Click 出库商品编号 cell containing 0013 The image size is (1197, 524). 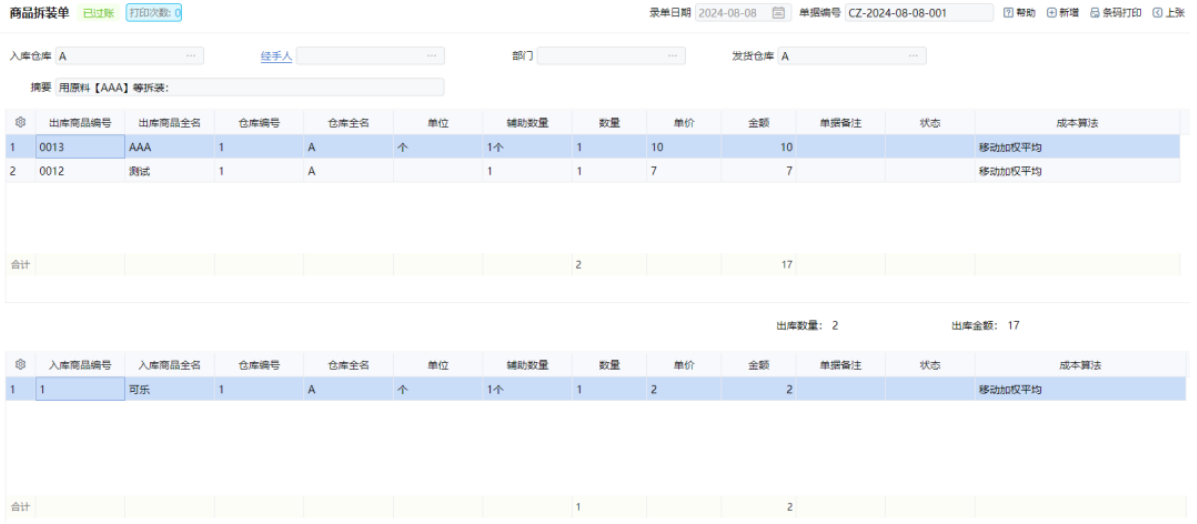[80, 147]
